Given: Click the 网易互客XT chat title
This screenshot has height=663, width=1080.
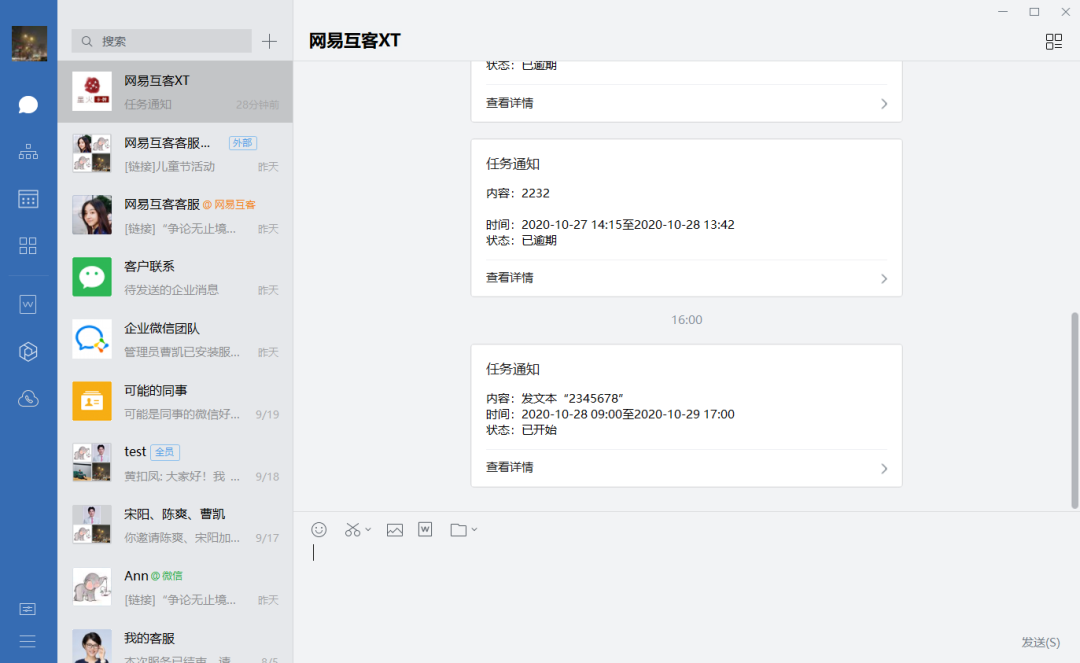Looking at the screenshot, I should (354, 41).
